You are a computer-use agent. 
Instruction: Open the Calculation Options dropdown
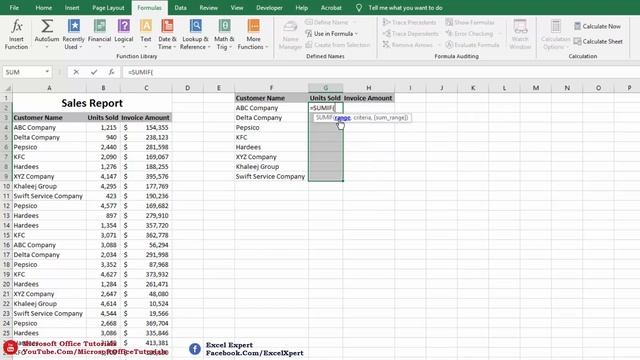click(556, 35)
